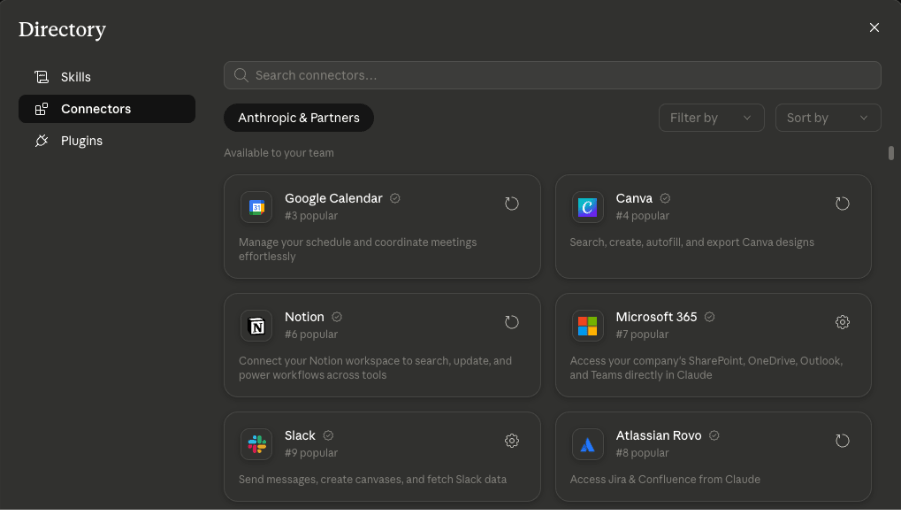Open the Google Calendar connector title
Viewport: 901px width, 510px height.
pyautogui.click(x=333, y=198)
